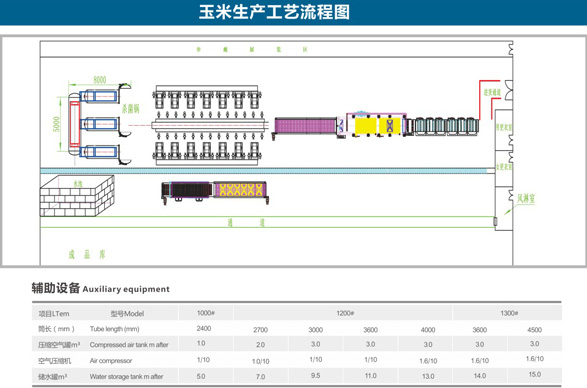The image size is (587, 388).
Task: Click the top sterilizer kettle in diagram
Action: (x=99, y=97)
